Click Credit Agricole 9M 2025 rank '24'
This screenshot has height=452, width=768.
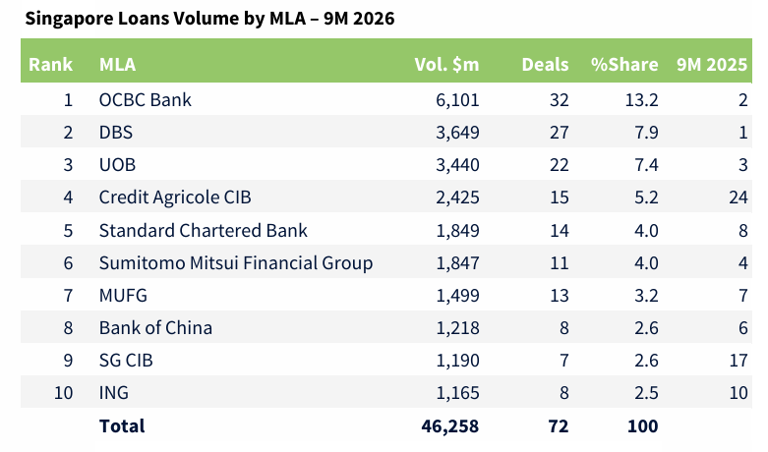[x=738, y=197]
